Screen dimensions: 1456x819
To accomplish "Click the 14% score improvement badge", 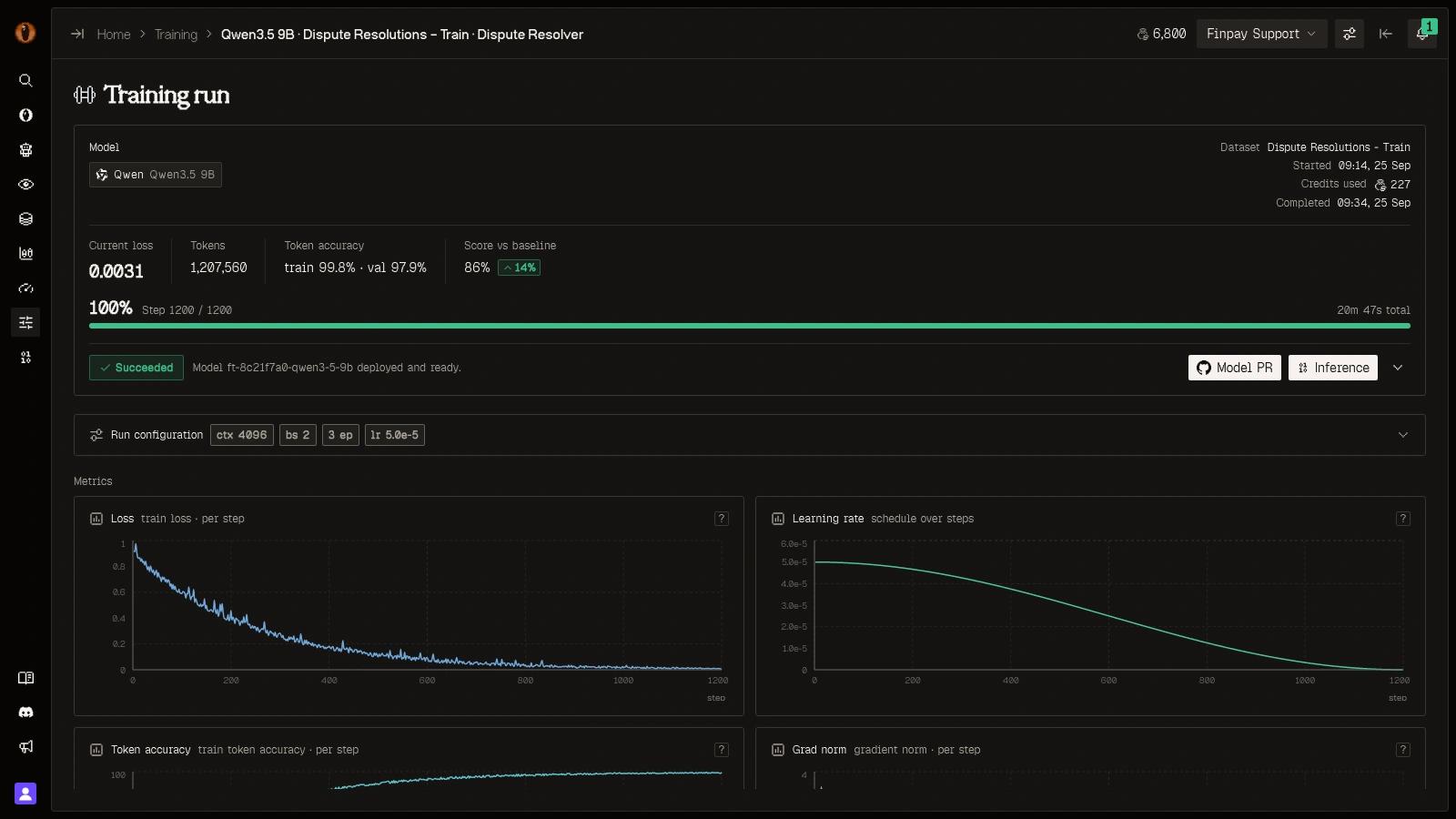I will [519, 268].
